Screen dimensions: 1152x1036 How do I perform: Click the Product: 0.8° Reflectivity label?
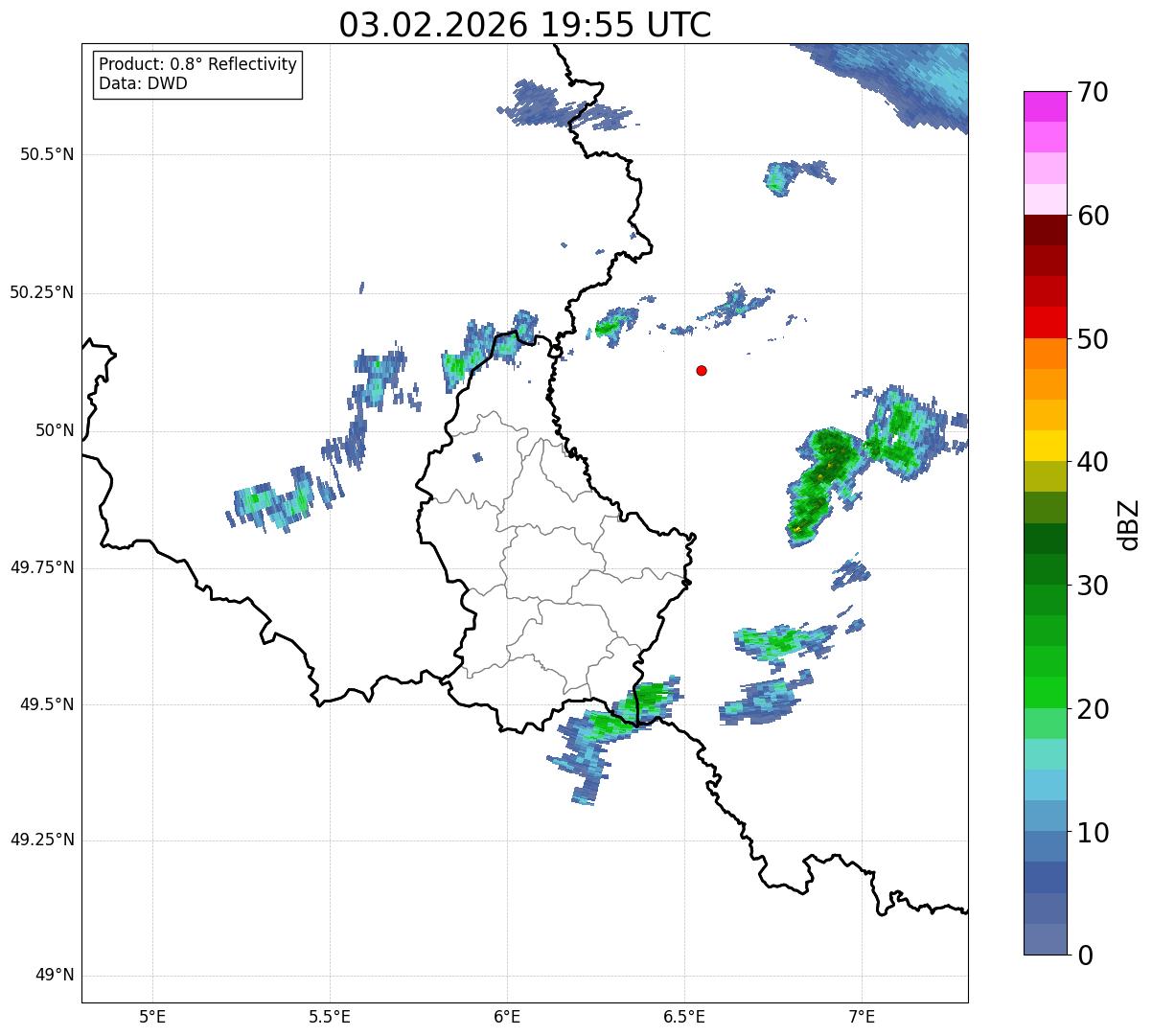point(198,64)
